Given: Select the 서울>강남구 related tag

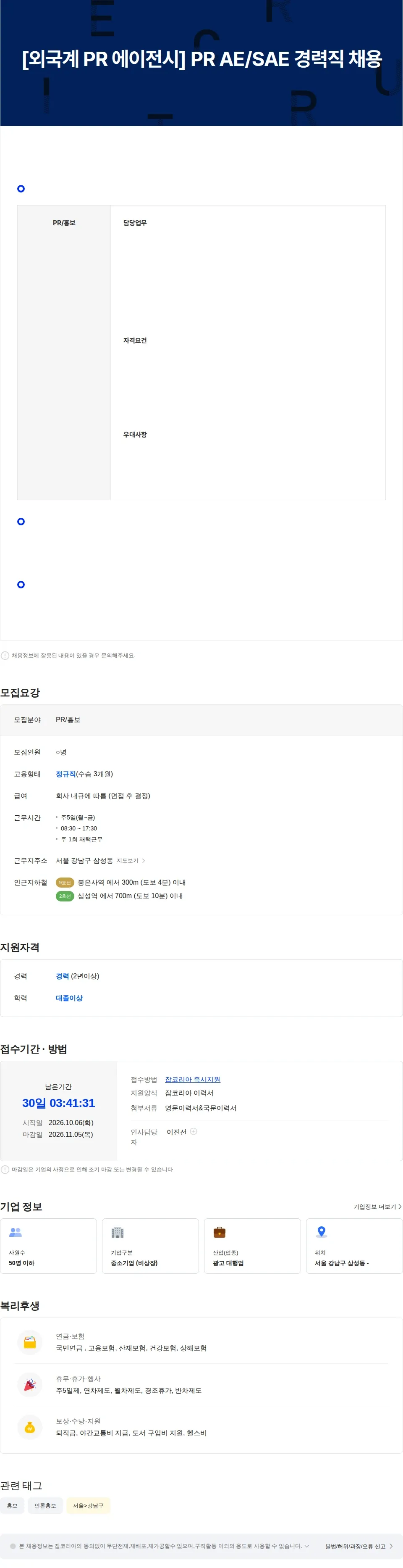Looking at the screenshot, I should 88,1505.
